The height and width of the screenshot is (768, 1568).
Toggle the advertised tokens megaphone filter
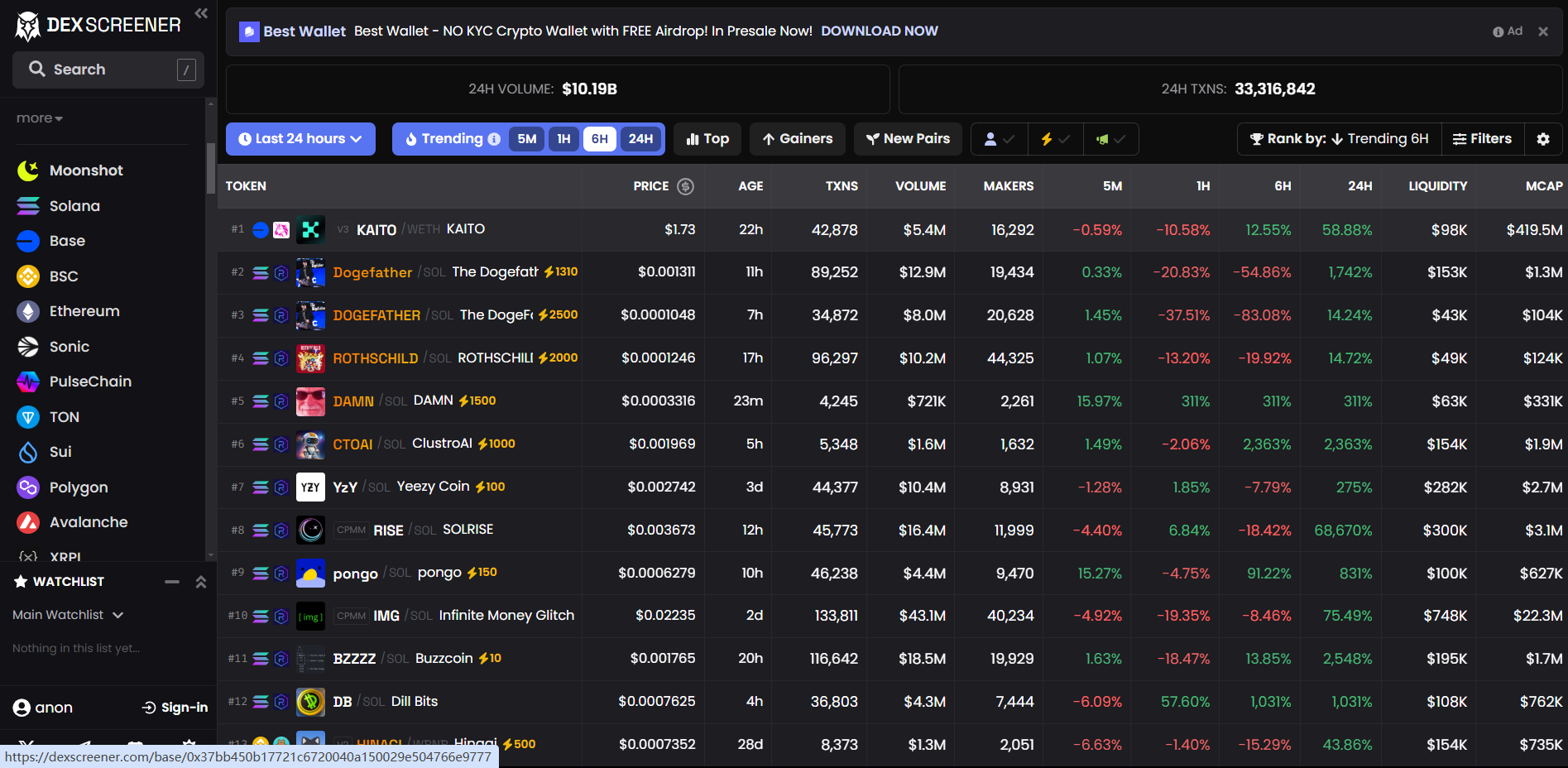[x=1110, y=139]
